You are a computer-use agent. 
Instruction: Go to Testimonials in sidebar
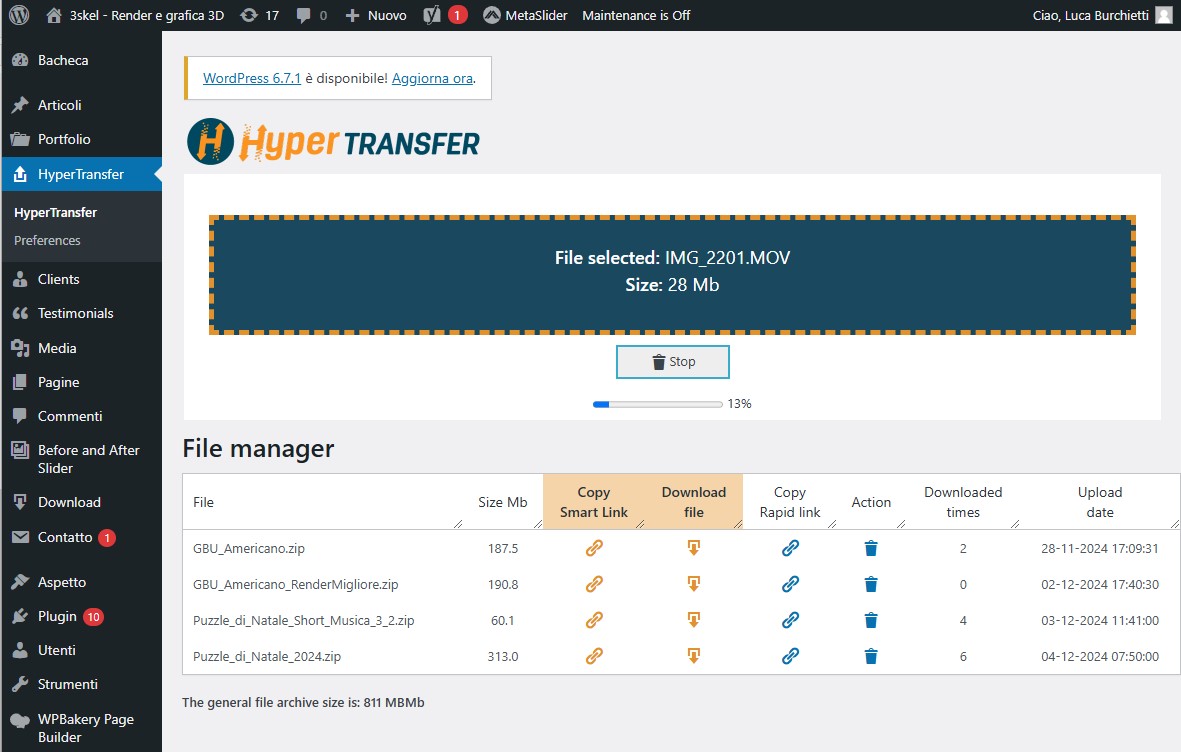click(x=81, y=313)
